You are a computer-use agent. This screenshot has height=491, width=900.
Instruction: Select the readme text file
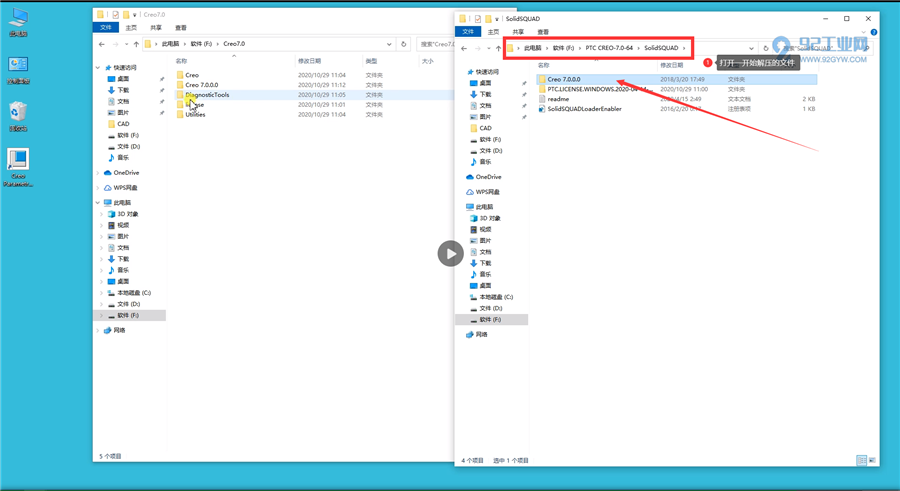(558, 99)
